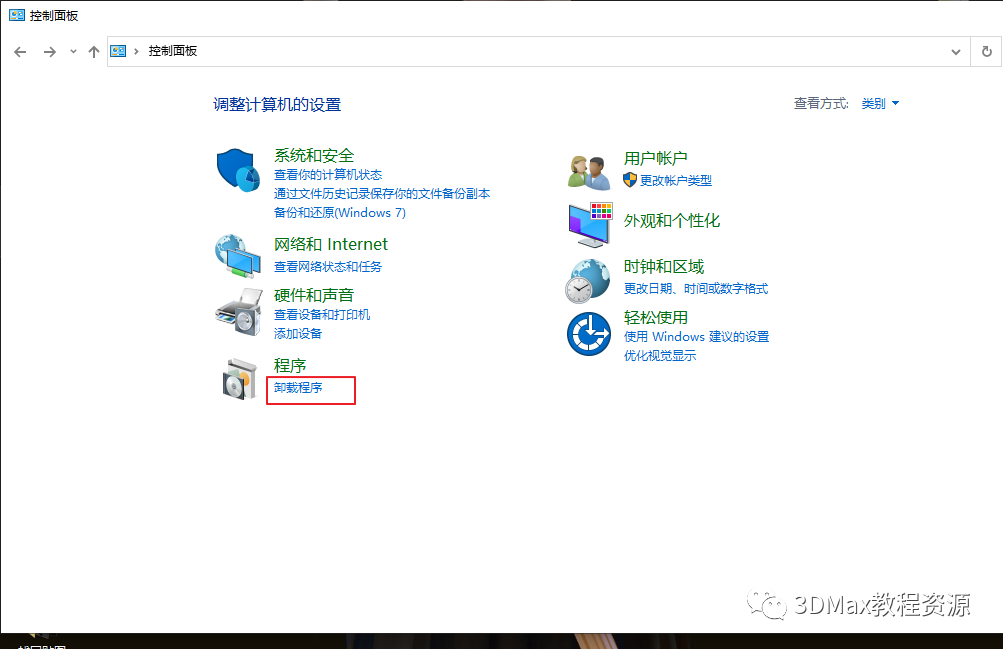Open 硬件和声音 category heading
Image resolution: width=1003 pixels, height=649 pixels.
313,295
